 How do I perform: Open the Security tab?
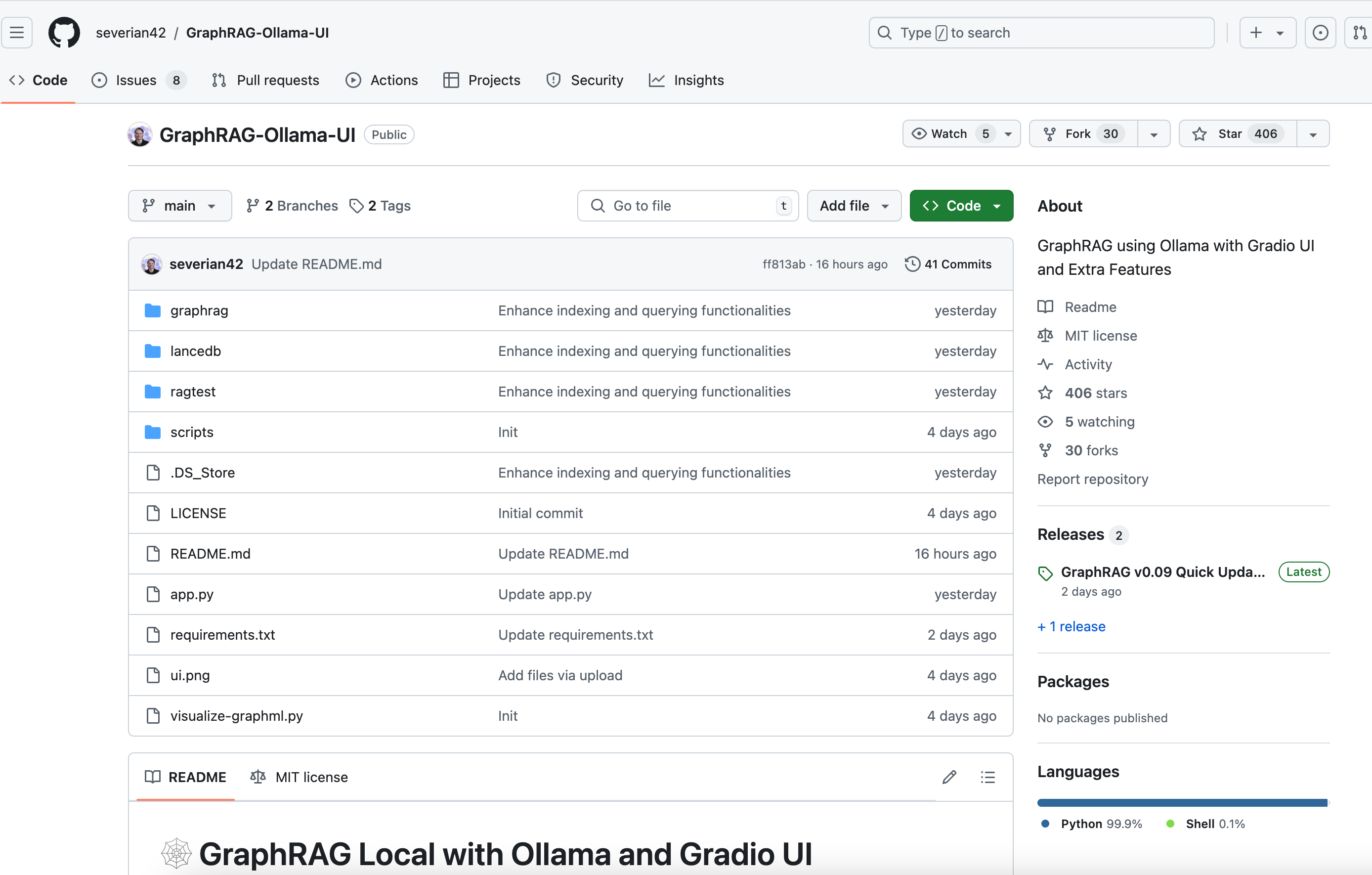(585, 81)
